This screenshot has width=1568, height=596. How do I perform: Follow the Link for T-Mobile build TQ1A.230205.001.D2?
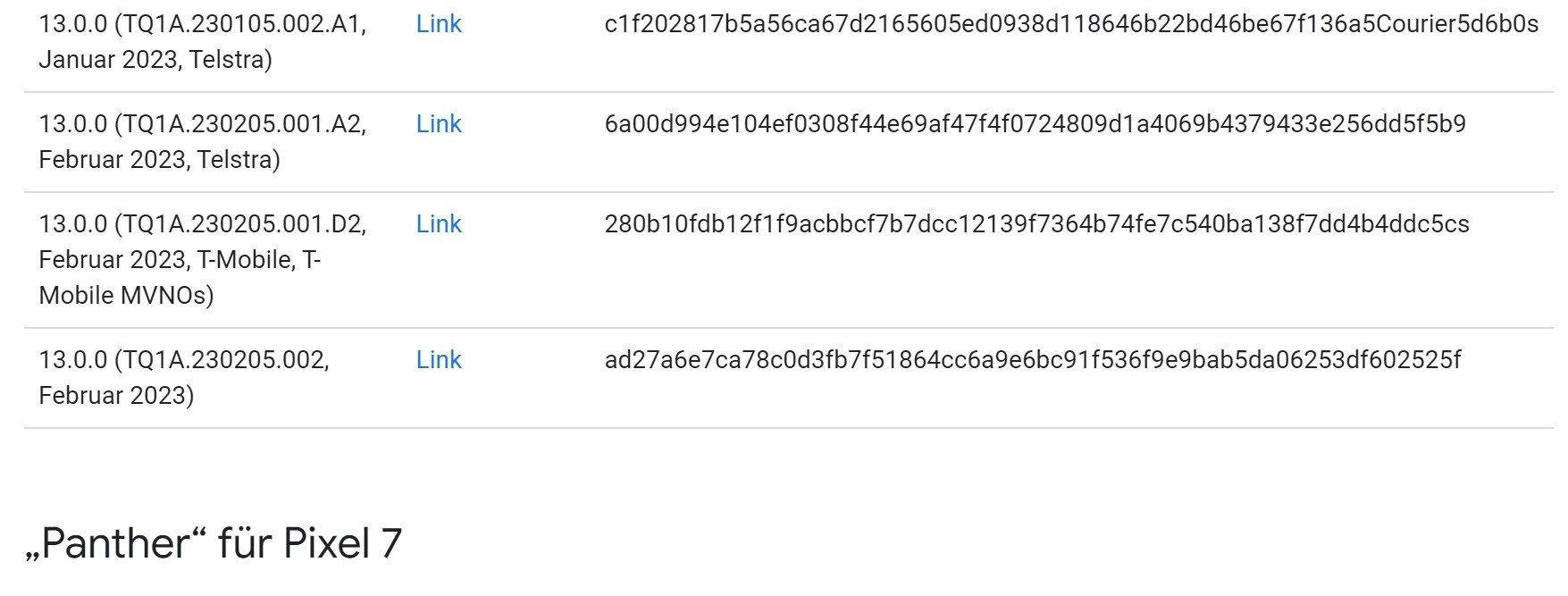pos(439,224)
